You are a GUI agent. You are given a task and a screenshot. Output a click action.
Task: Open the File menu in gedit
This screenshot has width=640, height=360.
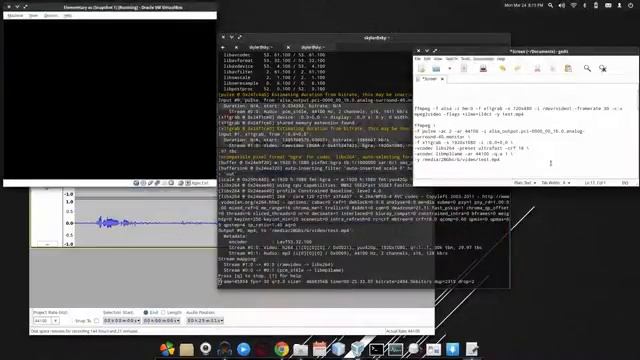pos(418,59)
